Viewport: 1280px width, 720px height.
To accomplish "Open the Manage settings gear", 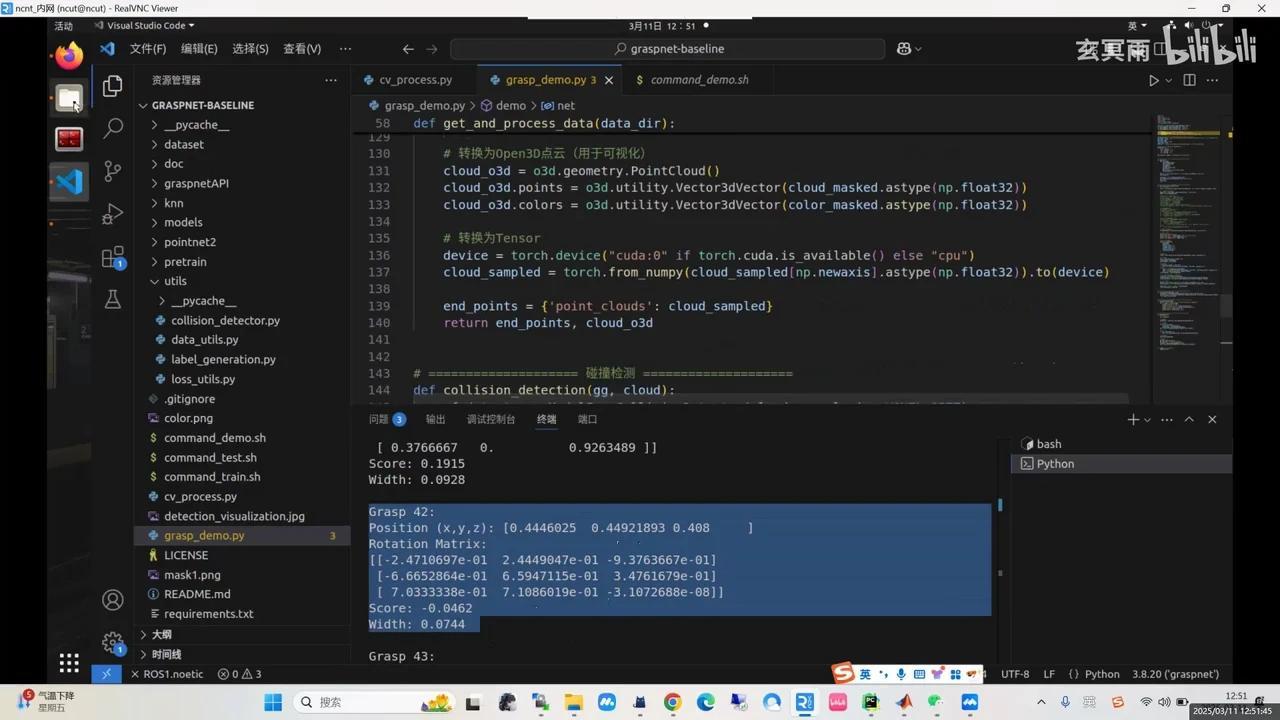I will (112, 643).
